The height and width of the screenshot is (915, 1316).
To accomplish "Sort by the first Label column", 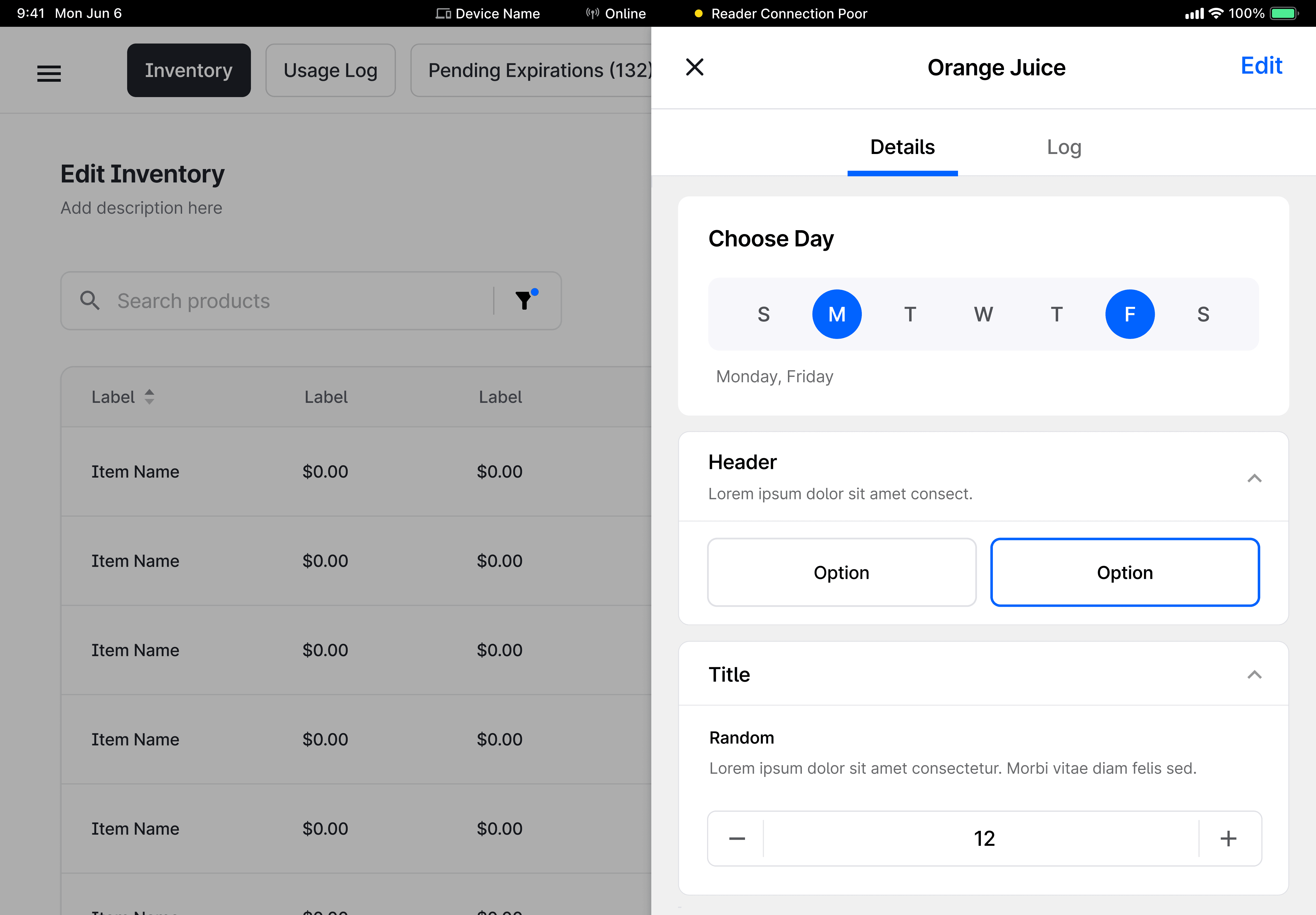I will pyautogui.click(x=148, y=397).
